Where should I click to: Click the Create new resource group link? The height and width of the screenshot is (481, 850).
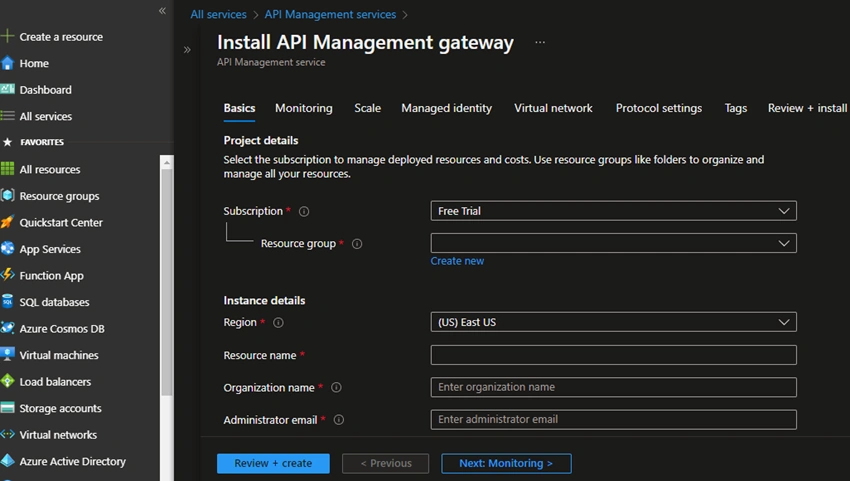[457, 261]
